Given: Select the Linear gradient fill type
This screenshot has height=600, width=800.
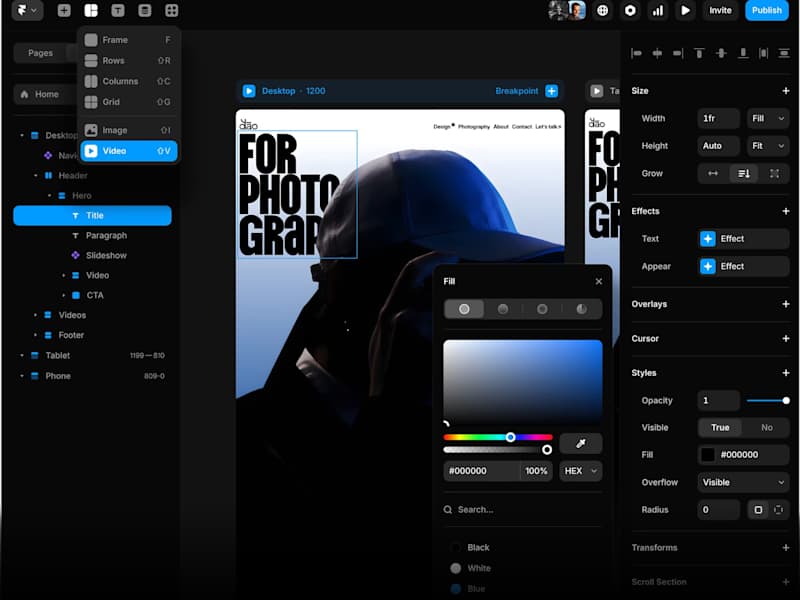Looking at the screenshot, I should click(x=503, y=309).
